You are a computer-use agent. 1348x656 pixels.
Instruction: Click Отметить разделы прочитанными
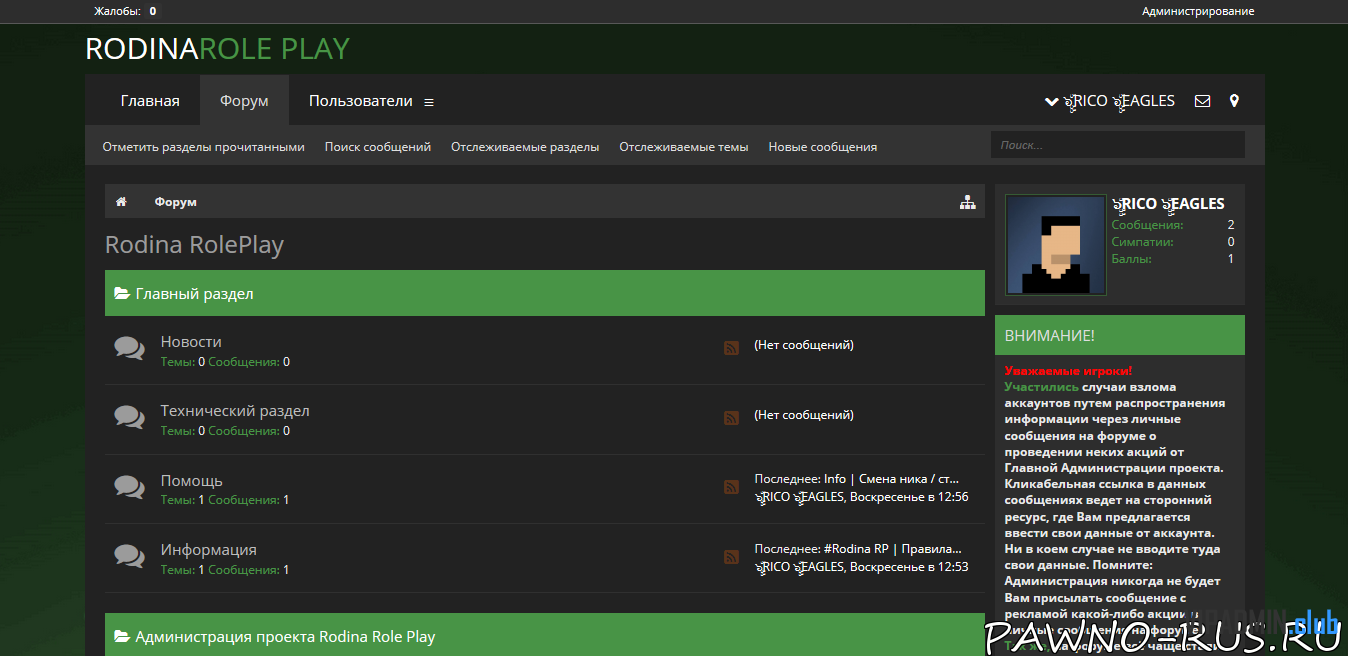click(203, 147)
